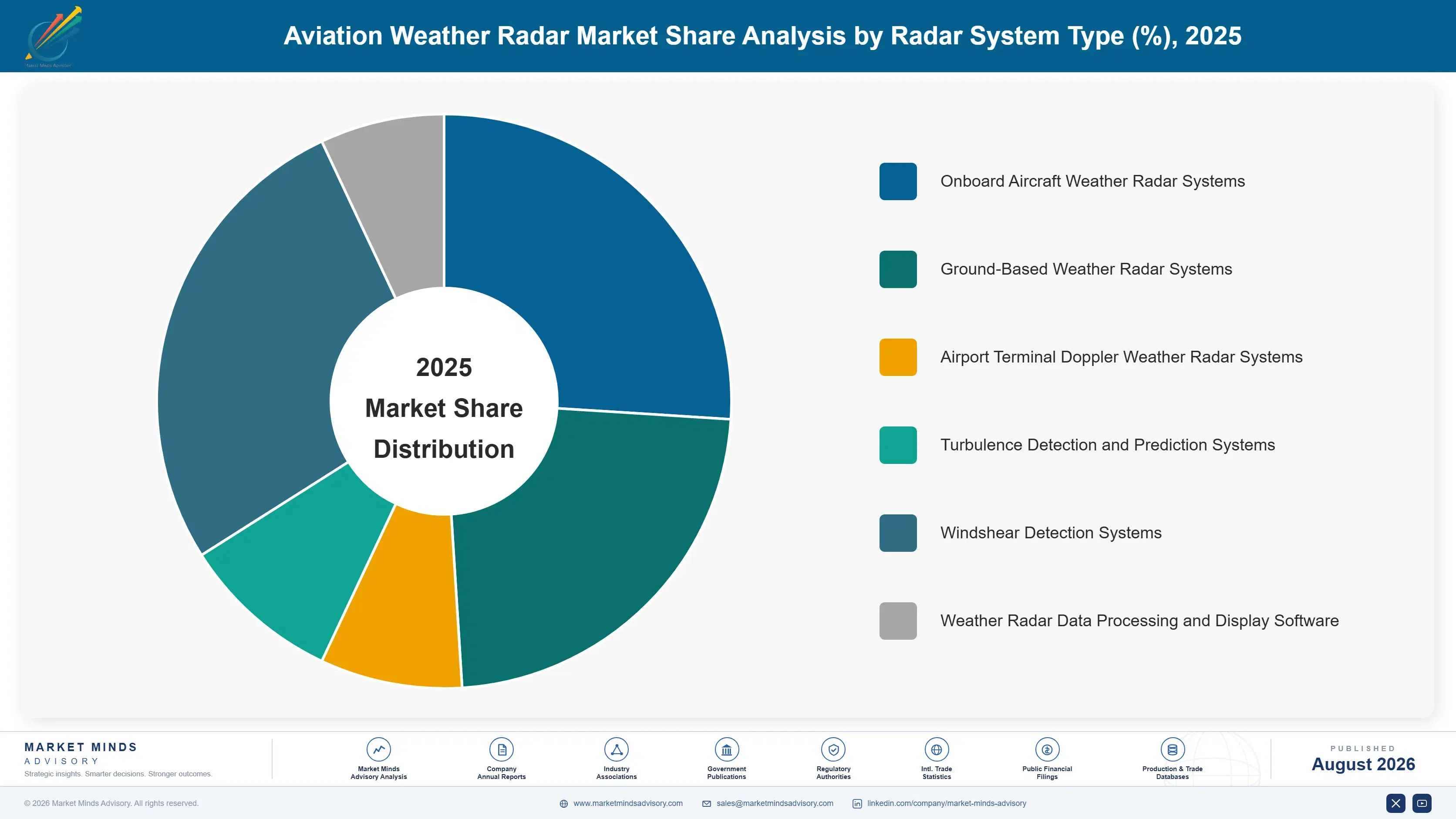
Task: Open linkedin.com/company/market-minds-advisory link
Action: pos(947,803)
